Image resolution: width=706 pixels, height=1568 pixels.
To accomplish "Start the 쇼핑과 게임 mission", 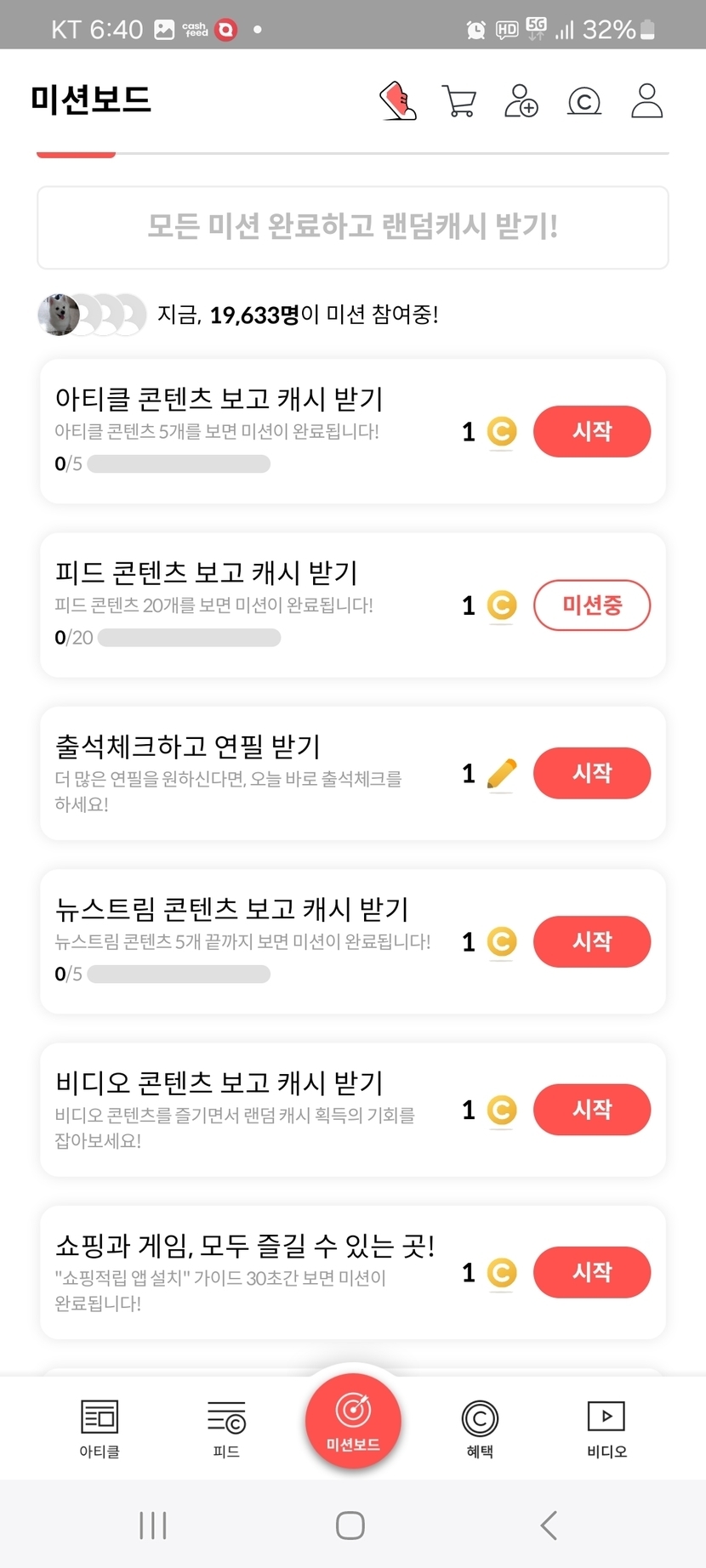I will click(x=592, y=1272).
